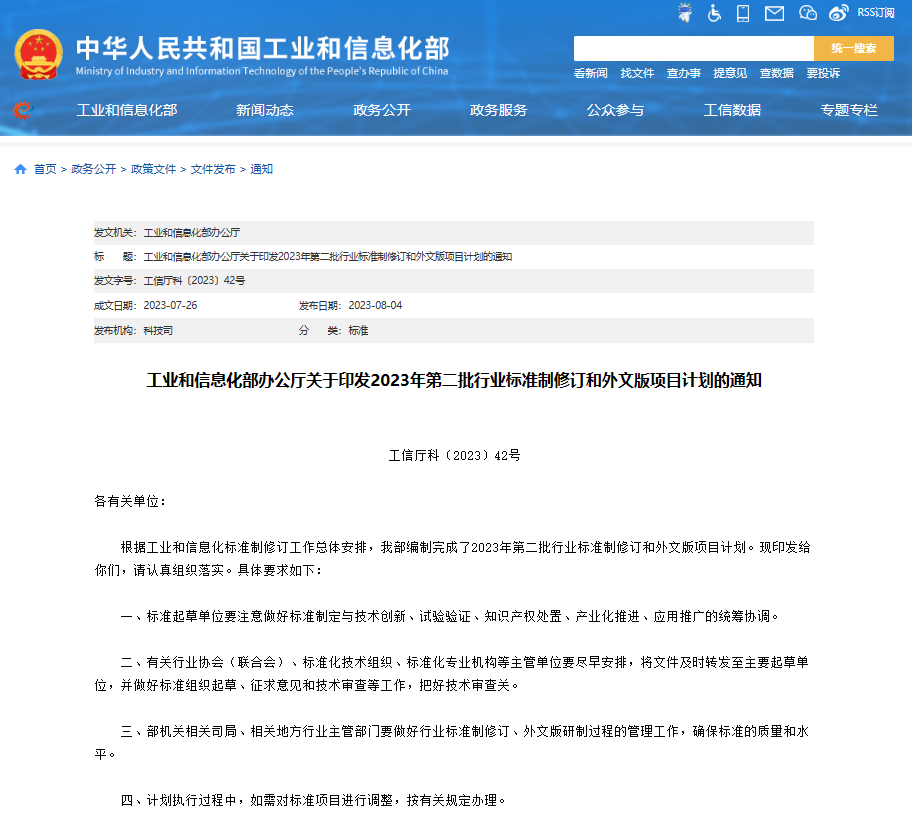912x831 pixels.
Task: Click the site title 中华人民共和国工业和信息化部
Action: [x=262, y=48]
